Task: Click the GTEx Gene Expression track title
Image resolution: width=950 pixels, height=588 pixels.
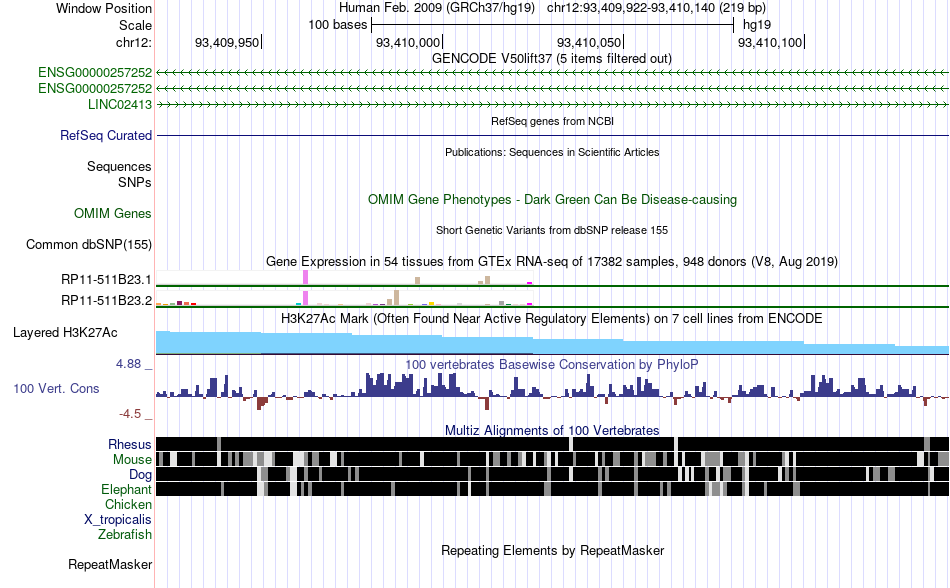Action: pos(552,262)
